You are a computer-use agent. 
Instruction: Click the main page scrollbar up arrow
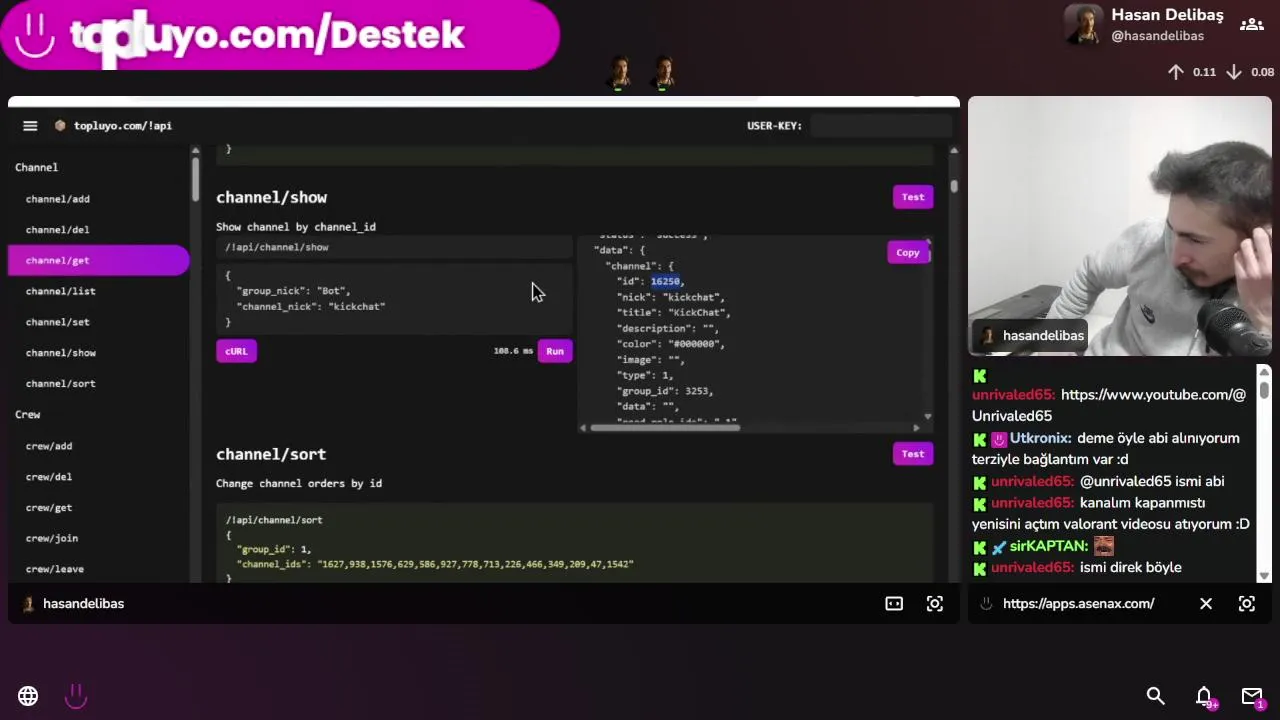pyautogui.click(x=954, y=150)
